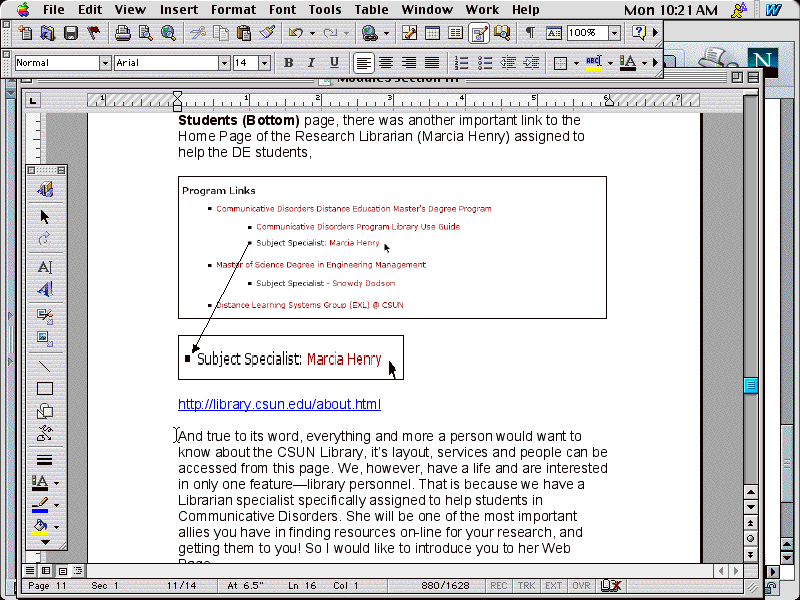Show or hide paragraph marks

[x=531, y=33]
